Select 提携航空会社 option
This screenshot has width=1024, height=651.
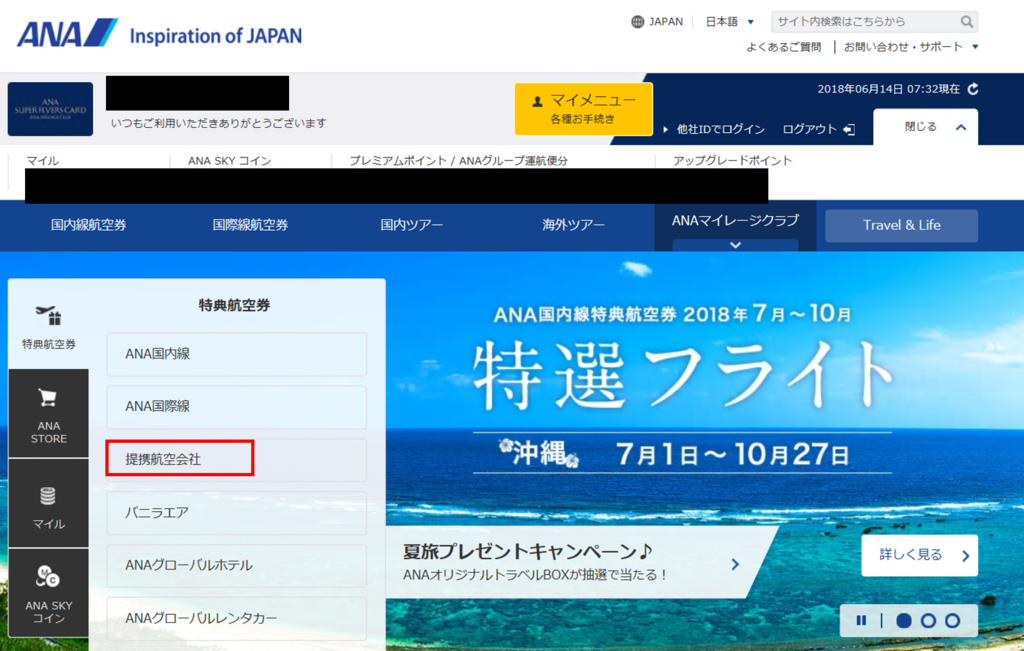(236, 460)
